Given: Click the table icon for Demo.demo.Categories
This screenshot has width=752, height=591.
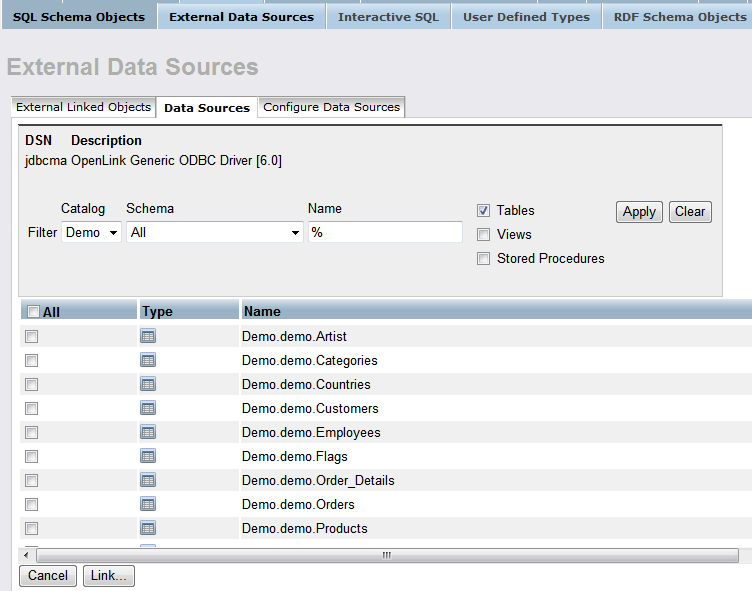Looking at the screenshot, I should pyautogui.click(x=148, y=360).
